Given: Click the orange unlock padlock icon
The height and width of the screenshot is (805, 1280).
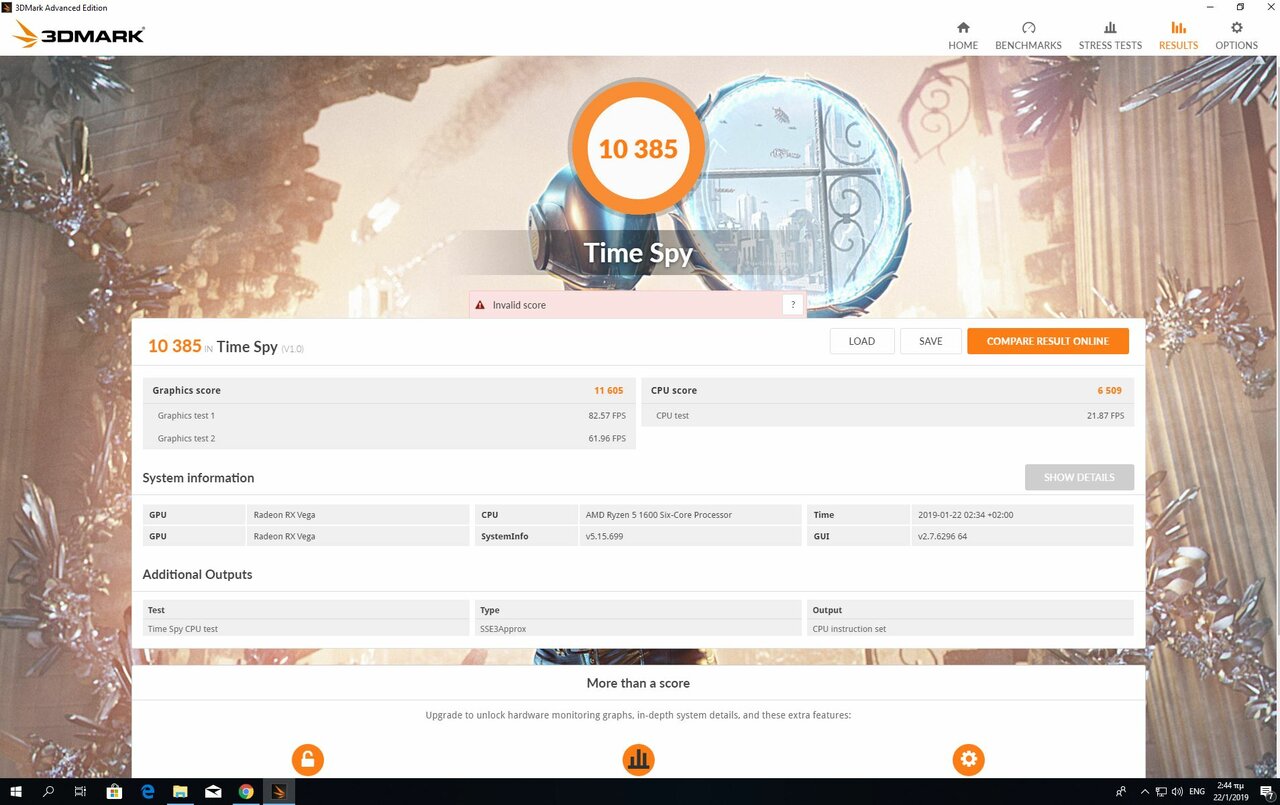Looking at the screenshot, I should tap(308, 760).
